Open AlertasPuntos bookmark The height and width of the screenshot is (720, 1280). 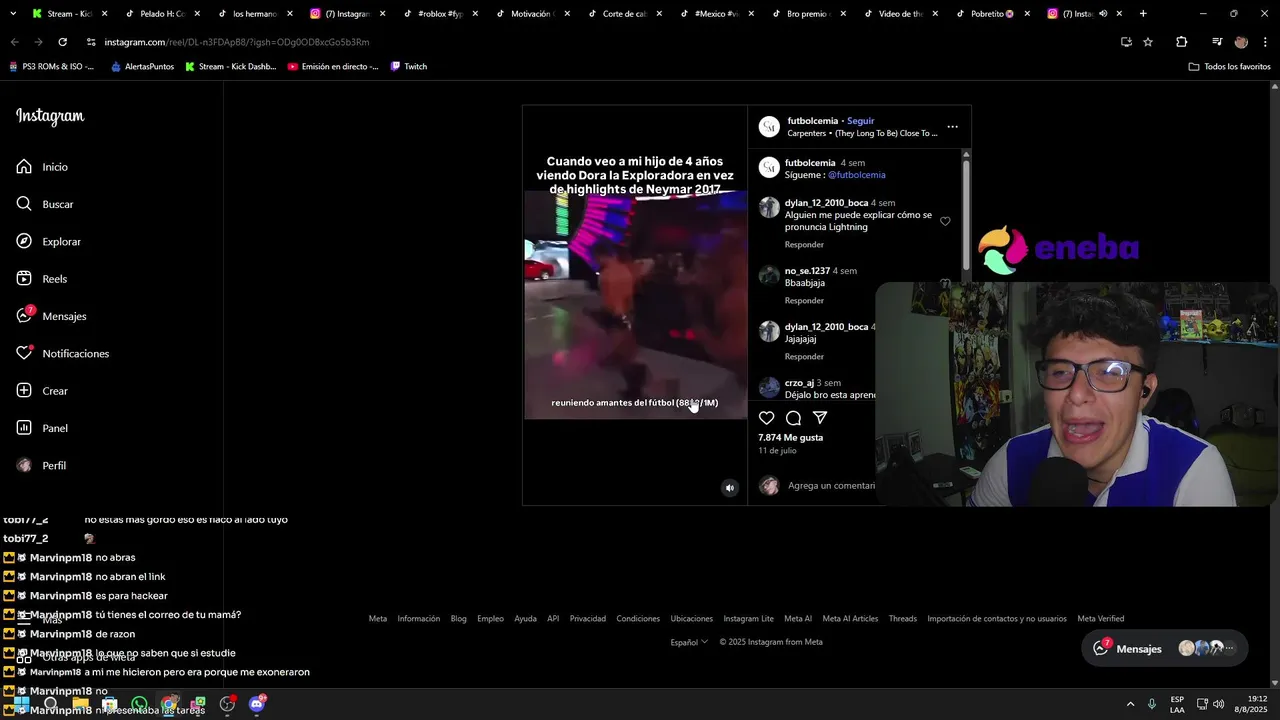coord(142,67)
